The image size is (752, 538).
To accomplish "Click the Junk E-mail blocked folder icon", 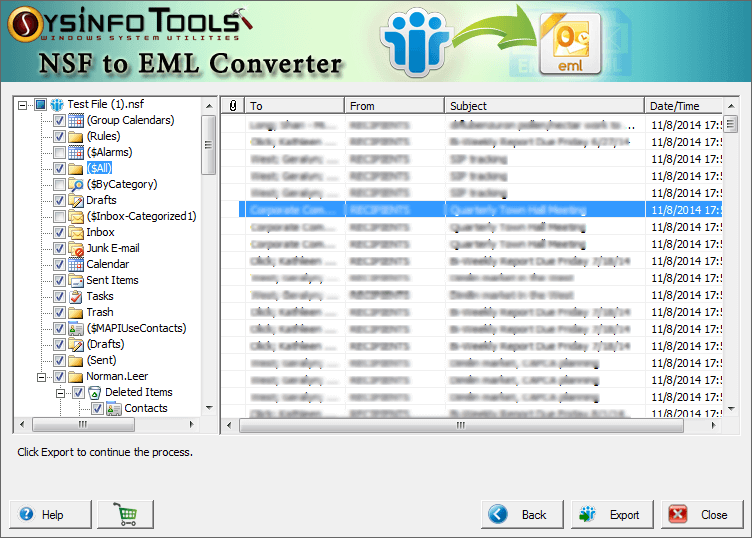I will click(x=76, y=248).
